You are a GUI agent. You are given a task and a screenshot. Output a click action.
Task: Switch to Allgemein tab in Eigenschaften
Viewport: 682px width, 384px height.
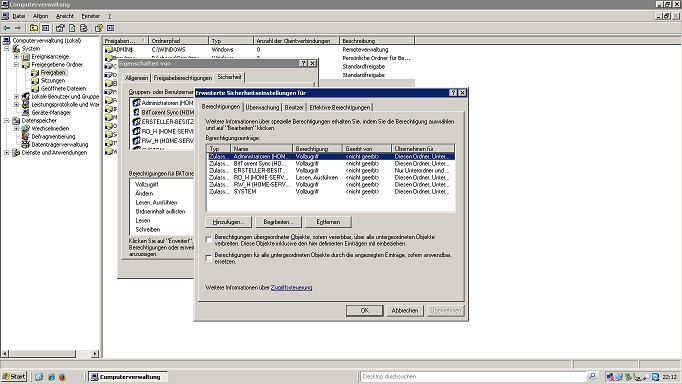click(x=136, y=78)
